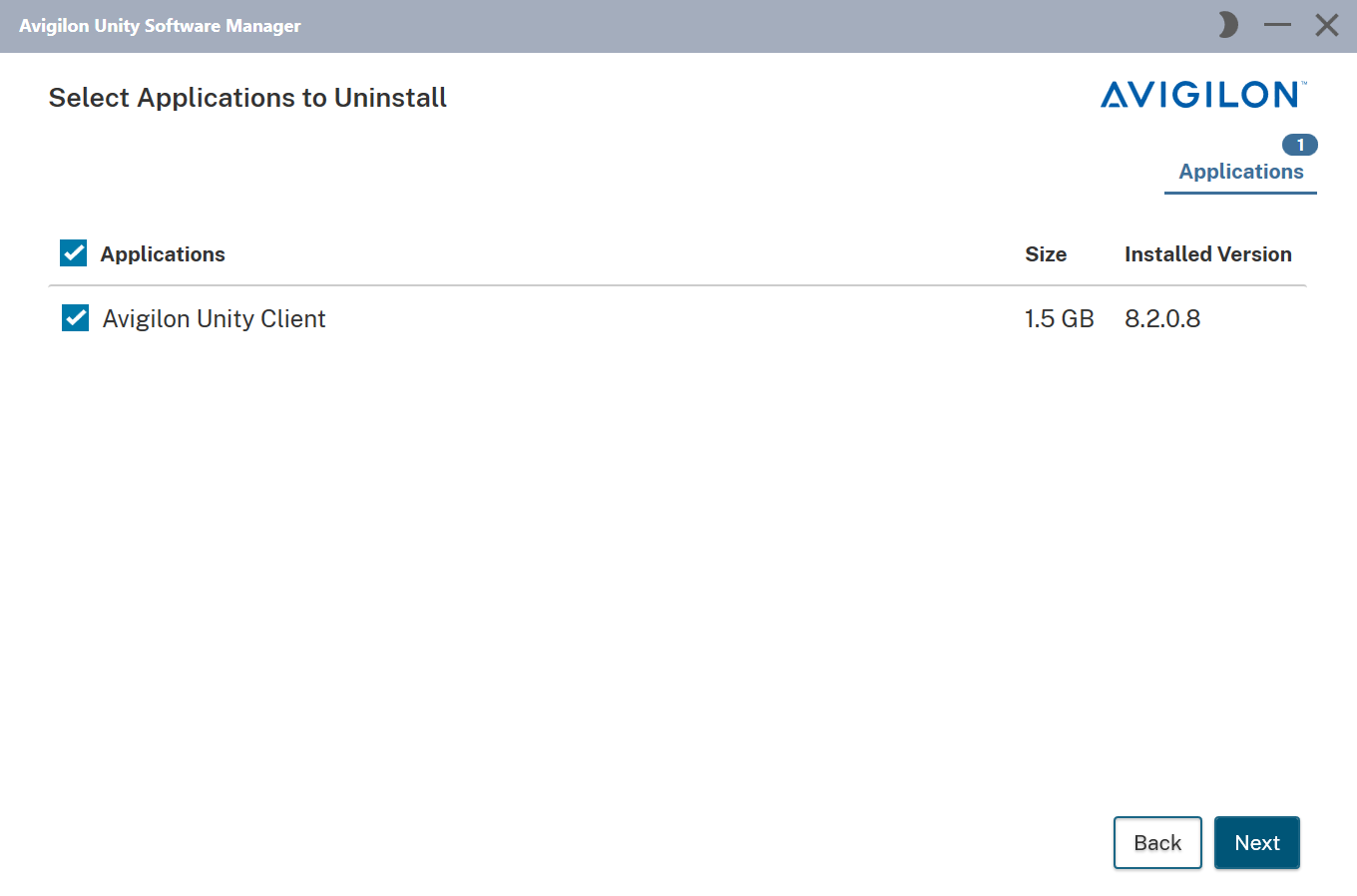Click the Select Applications to Uninstall heading
The width and height of the screenshot is (1357, 896).
[x=247, y=98]
